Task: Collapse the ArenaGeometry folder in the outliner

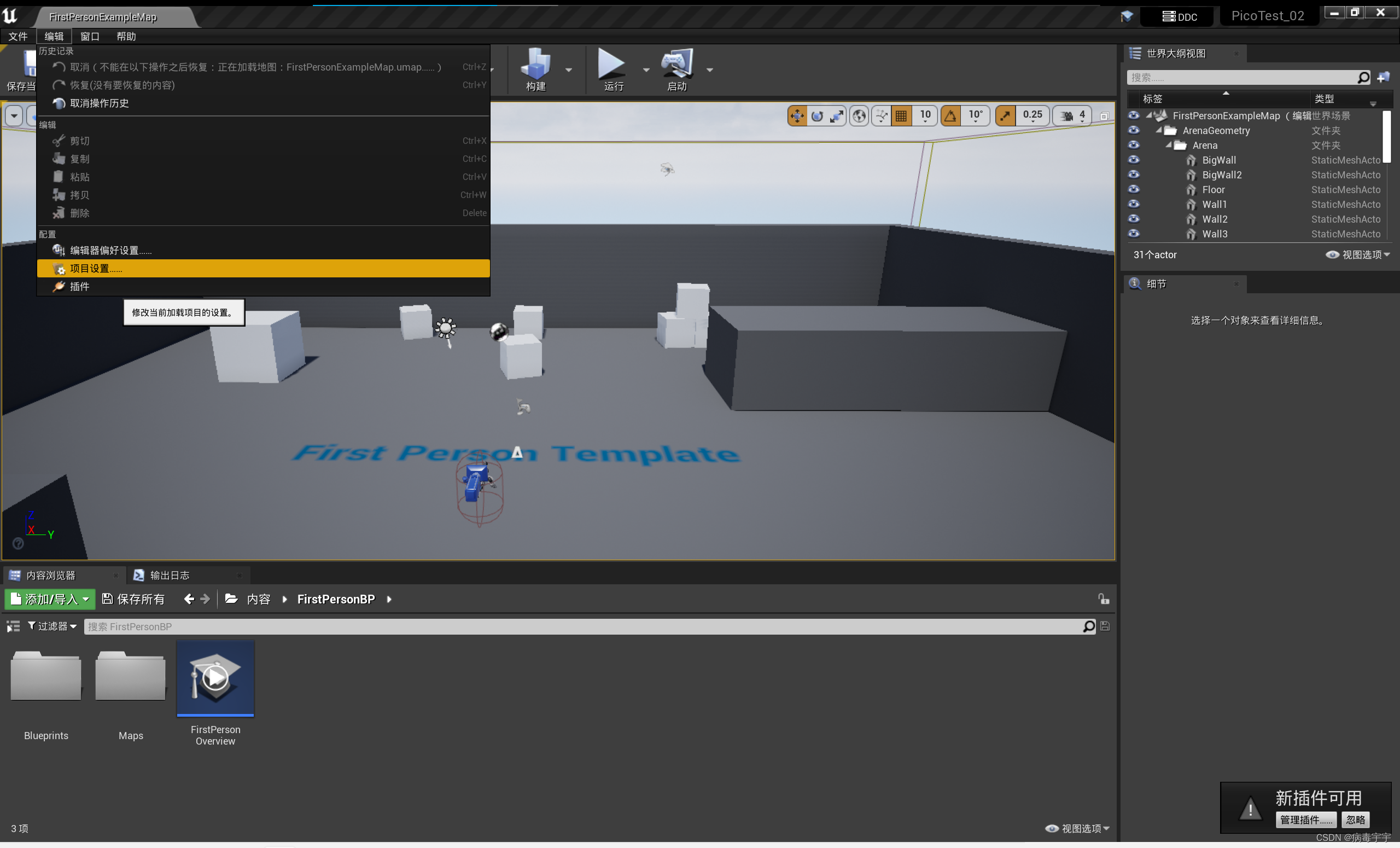Action: click(1159, 130)
